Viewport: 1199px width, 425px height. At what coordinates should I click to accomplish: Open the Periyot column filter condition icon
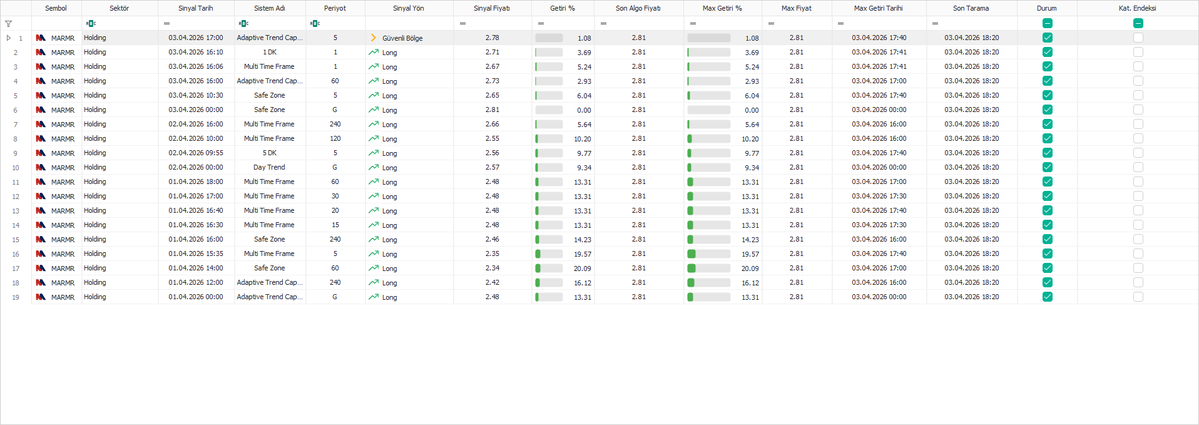tap(314, 24)
